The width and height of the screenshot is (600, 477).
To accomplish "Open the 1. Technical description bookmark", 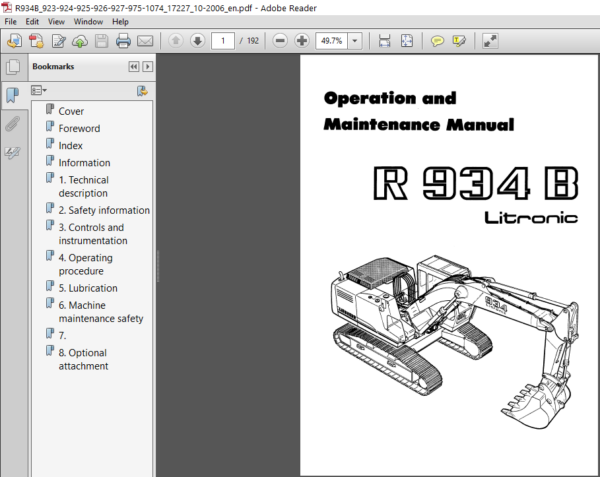I will (83, 187).
